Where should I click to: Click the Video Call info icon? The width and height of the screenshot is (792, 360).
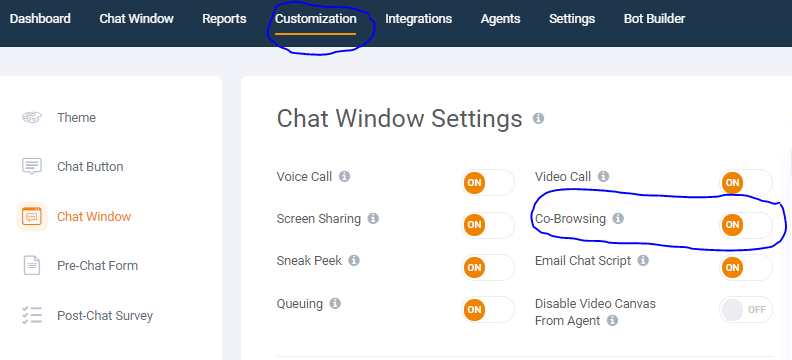[603, 177]
